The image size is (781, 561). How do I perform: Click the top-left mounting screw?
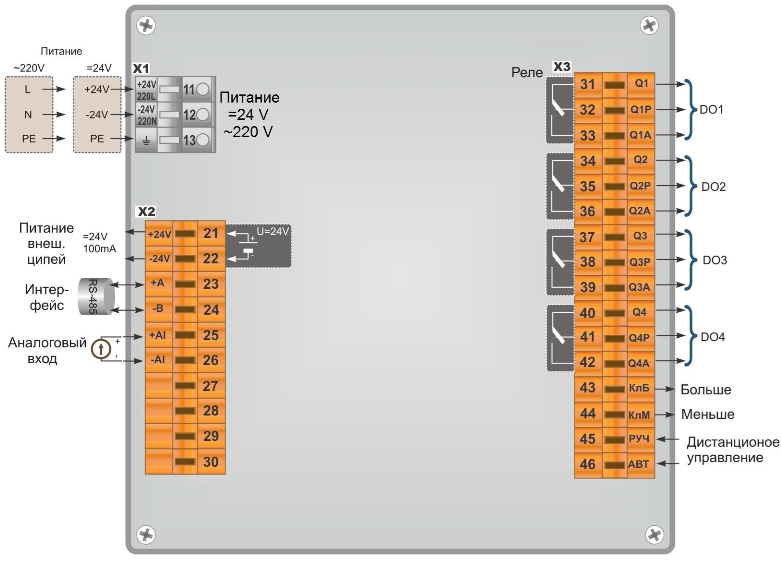pyautogui.click(x=146, y=25)
